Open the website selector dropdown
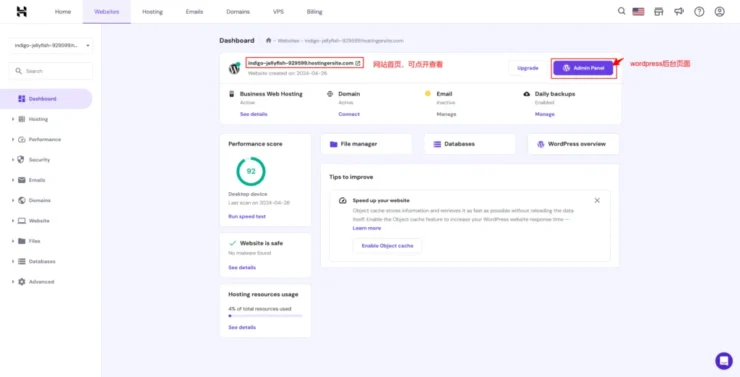Viewport: 740px width, 377px height. pos(51,45)
